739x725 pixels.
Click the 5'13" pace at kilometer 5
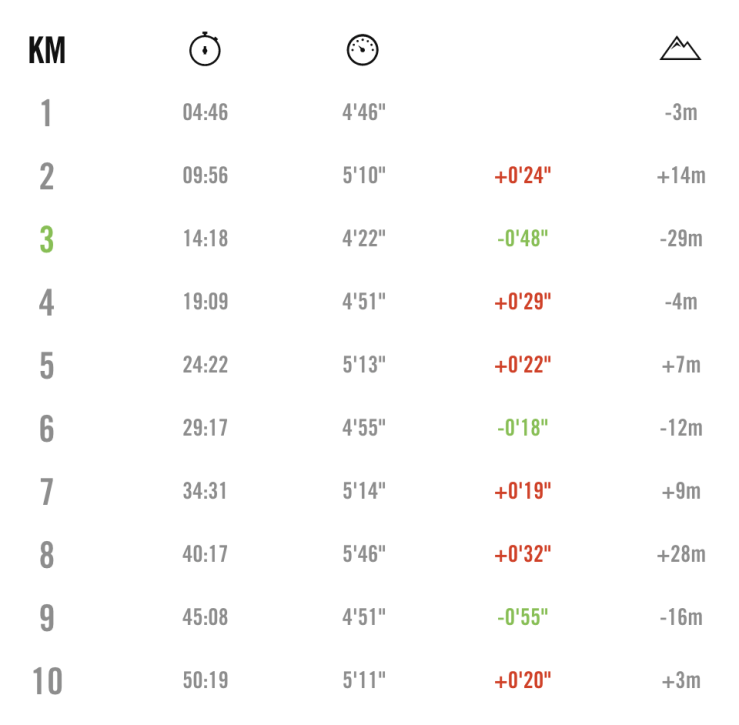coord(364,365)
